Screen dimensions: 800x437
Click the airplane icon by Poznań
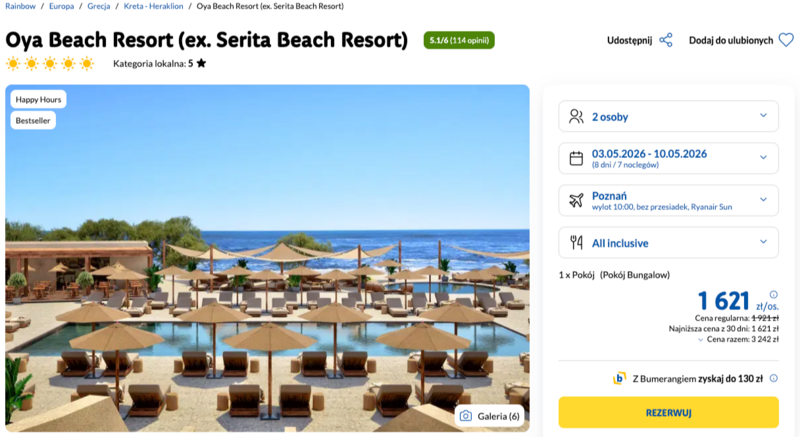click(x=576, y=200)
